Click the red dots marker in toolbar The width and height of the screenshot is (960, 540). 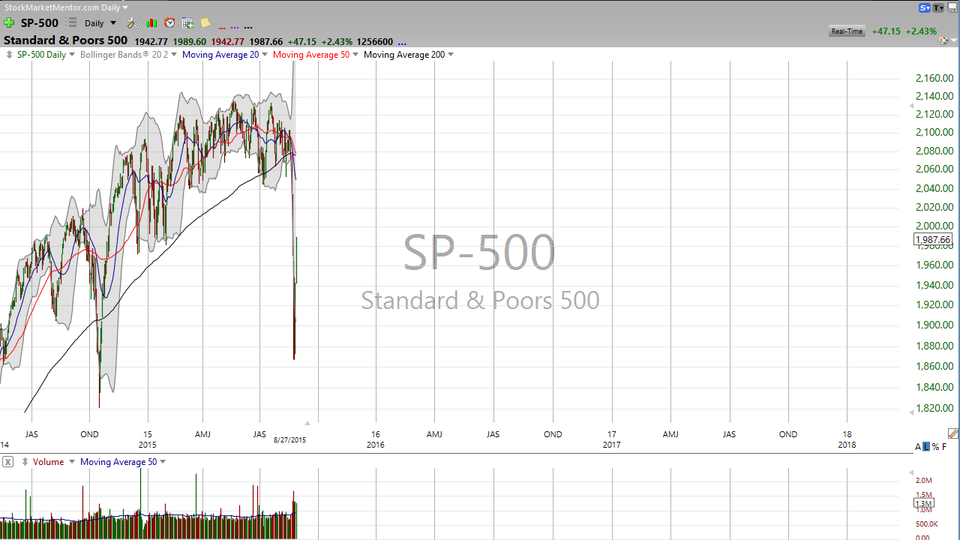coord(222,27)
